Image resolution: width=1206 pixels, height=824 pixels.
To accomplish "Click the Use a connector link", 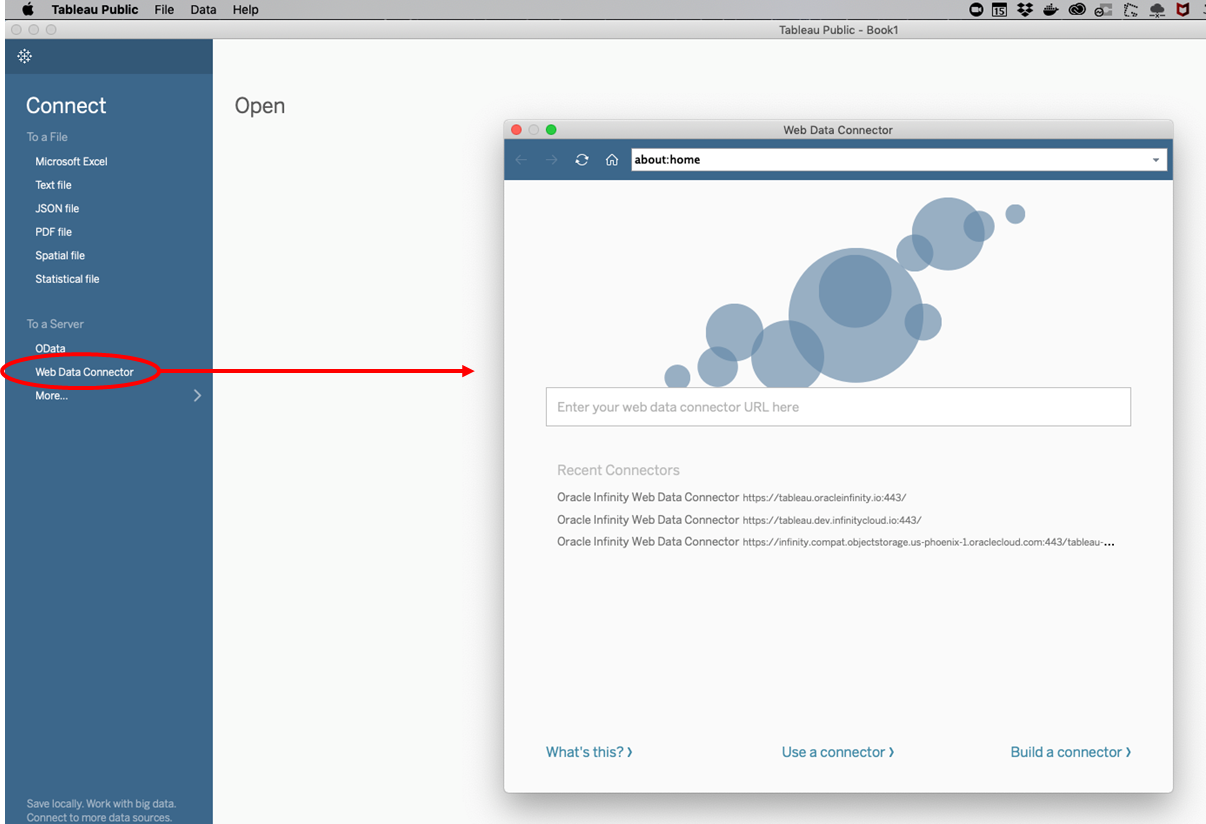I will click(838, 752).
